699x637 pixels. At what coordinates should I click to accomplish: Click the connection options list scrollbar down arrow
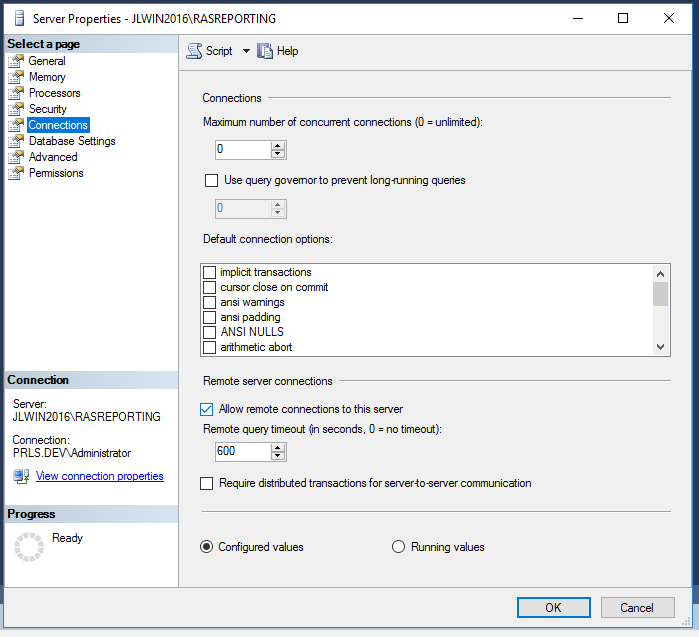tap(660, 346)
